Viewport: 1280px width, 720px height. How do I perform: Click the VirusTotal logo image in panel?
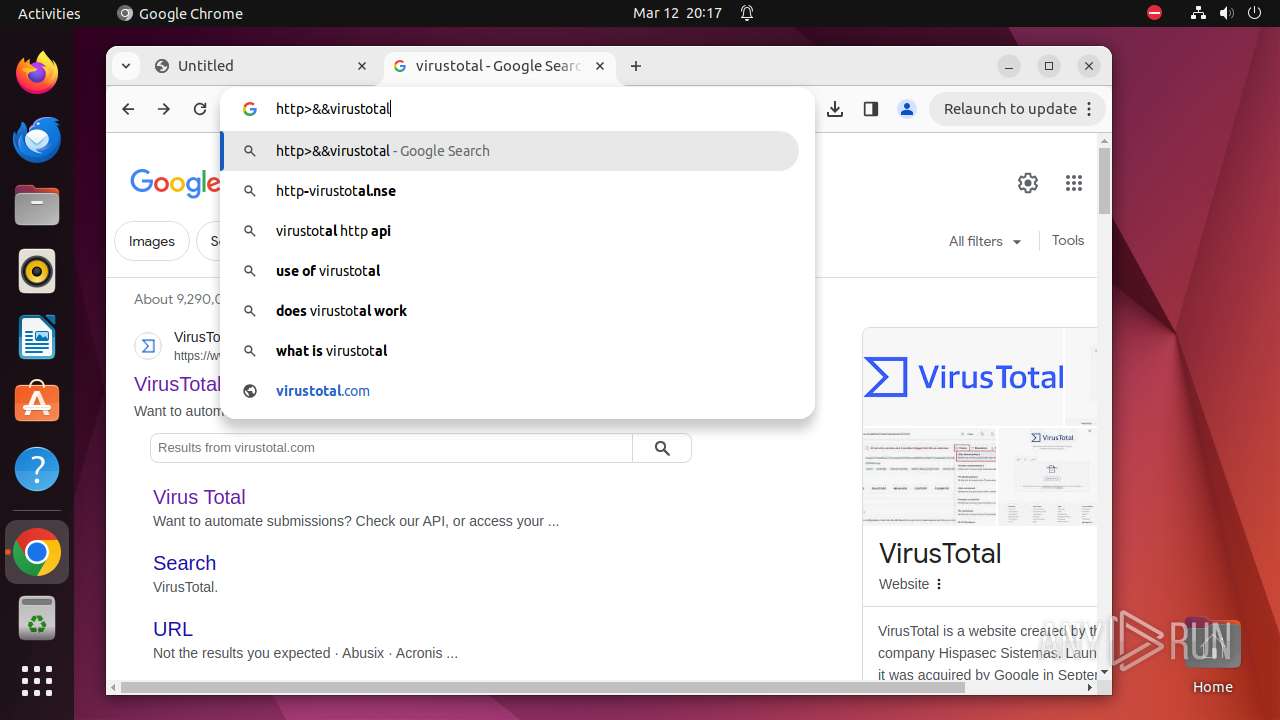pos(963,377)
